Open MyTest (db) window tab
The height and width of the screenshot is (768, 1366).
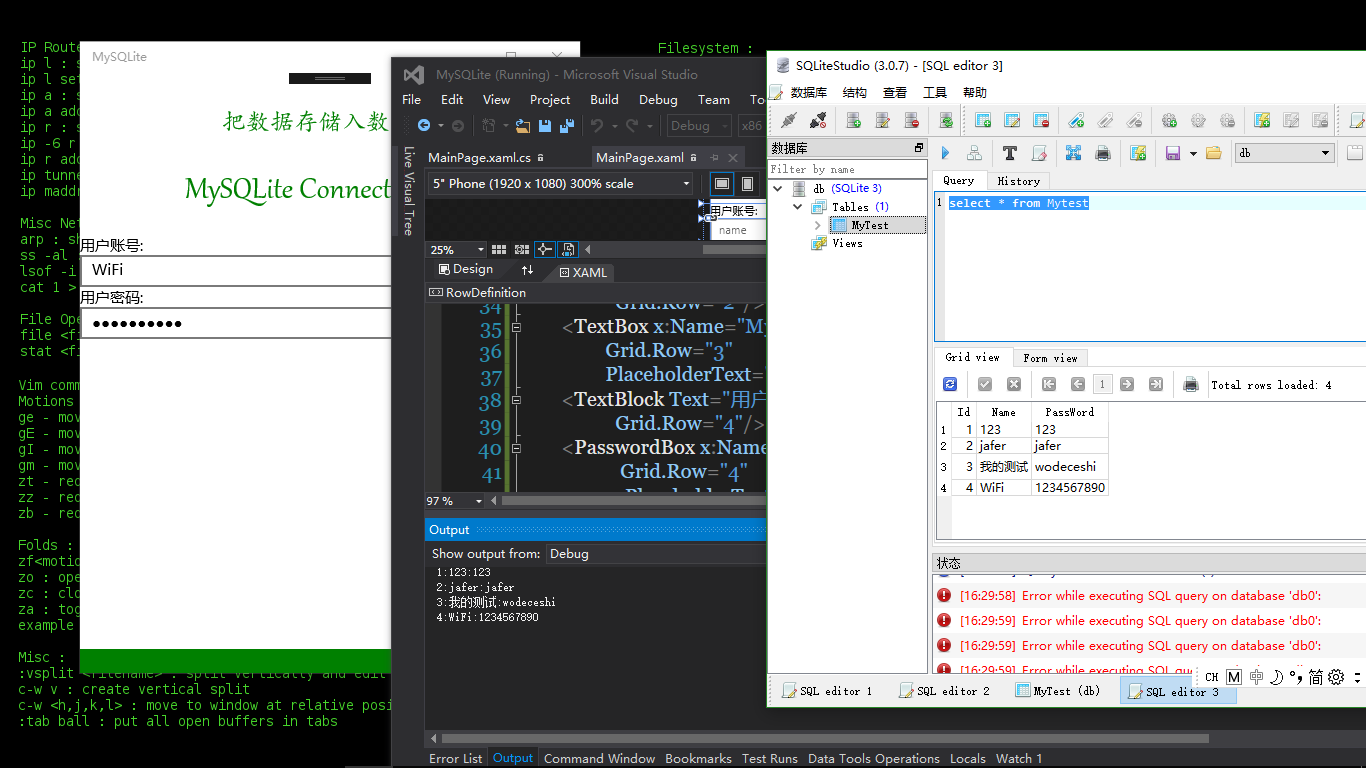tap(1057, 691)
